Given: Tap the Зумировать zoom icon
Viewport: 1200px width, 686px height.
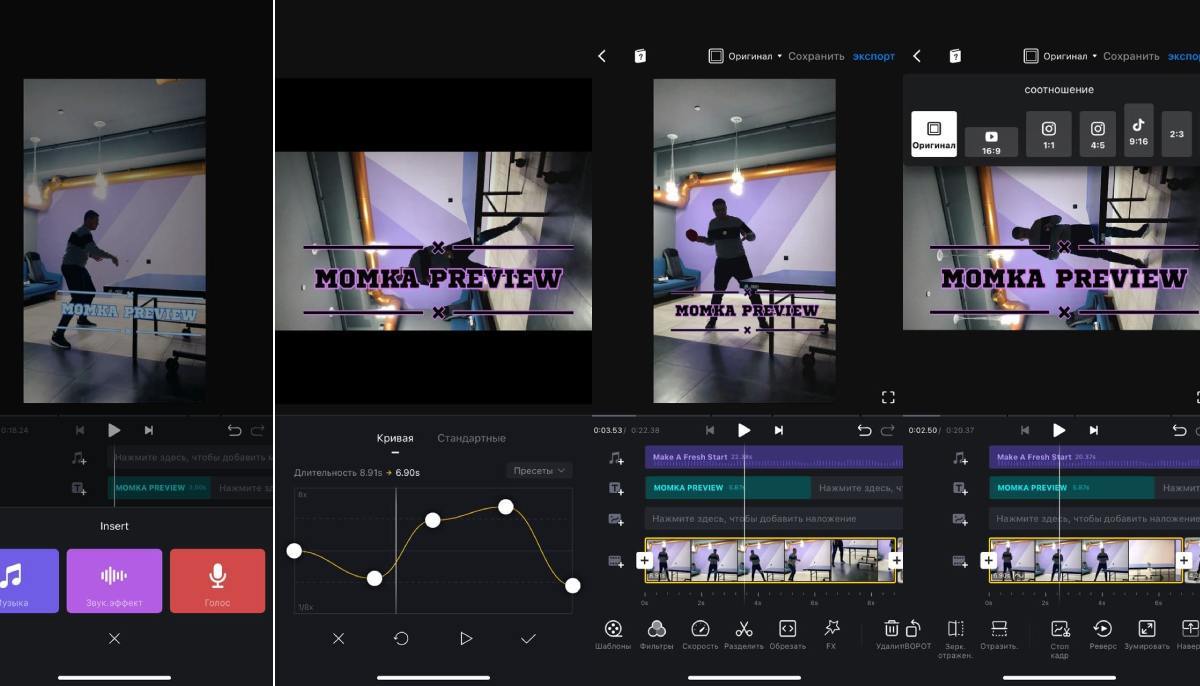Looking at the screenshot, I should pyautogui.click(x=1147, y=630).
